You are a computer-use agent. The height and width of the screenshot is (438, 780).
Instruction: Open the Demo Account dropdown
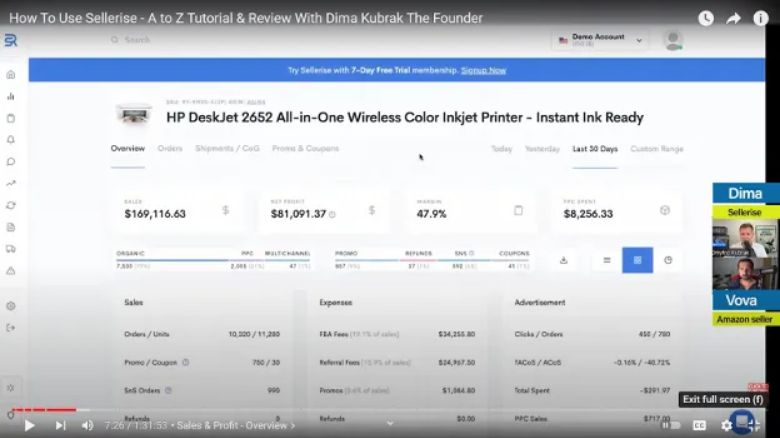coord(600,40)
